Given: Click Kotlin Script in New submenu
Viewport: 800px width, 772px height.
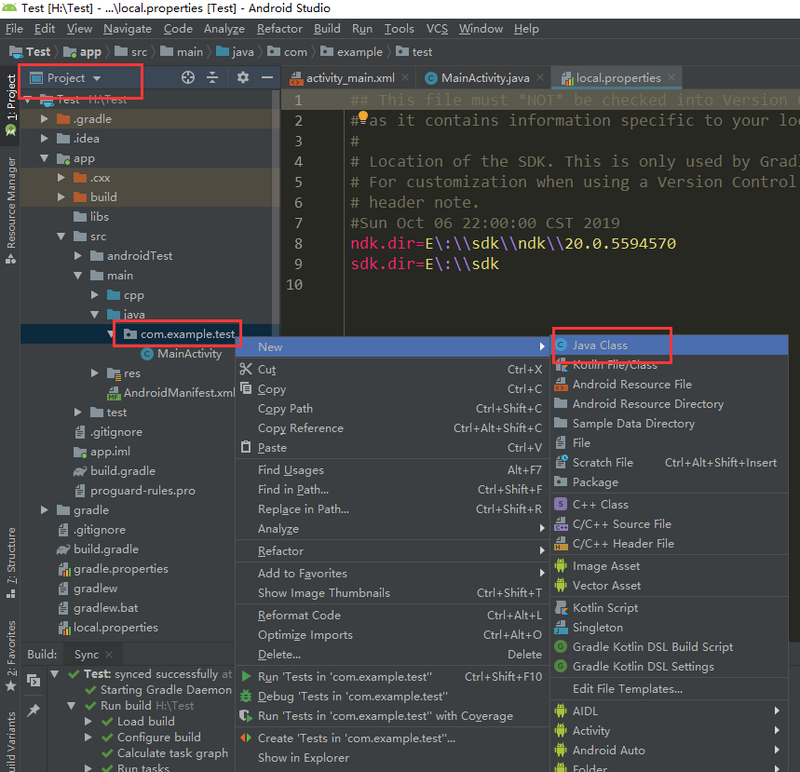Looking at the screenshot, I should point(604,608).
